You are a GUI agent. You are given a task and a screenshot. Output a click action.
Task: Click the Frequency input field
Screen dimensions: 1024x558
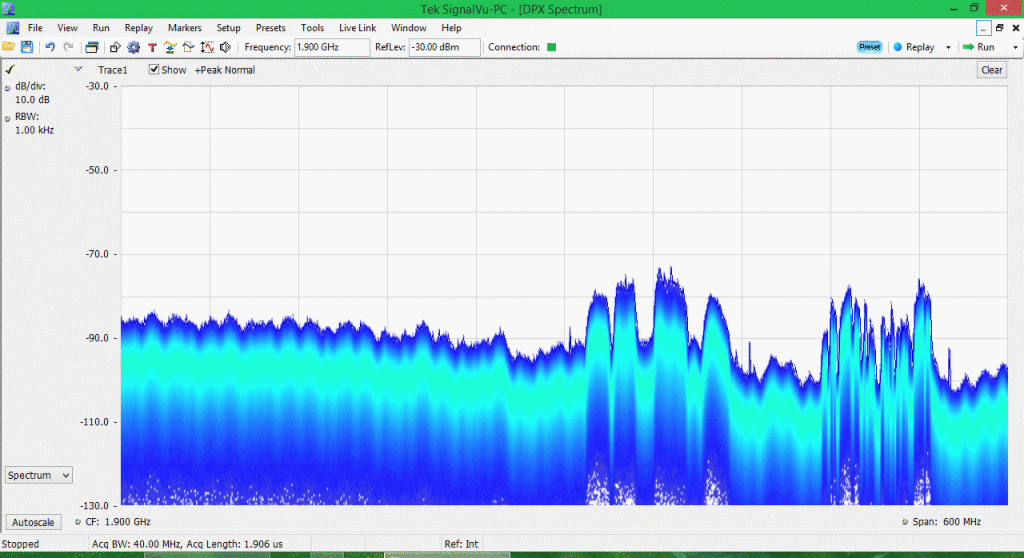pyautogui.click(x=332, y=47)
